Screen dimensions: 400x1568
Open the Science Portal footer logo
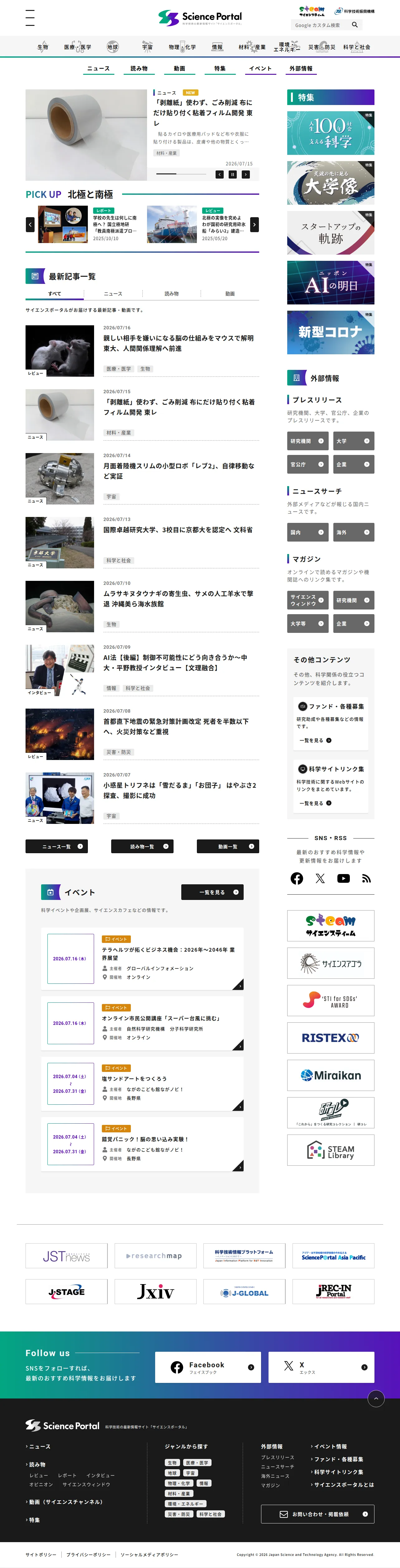[x=62, y=1425]
